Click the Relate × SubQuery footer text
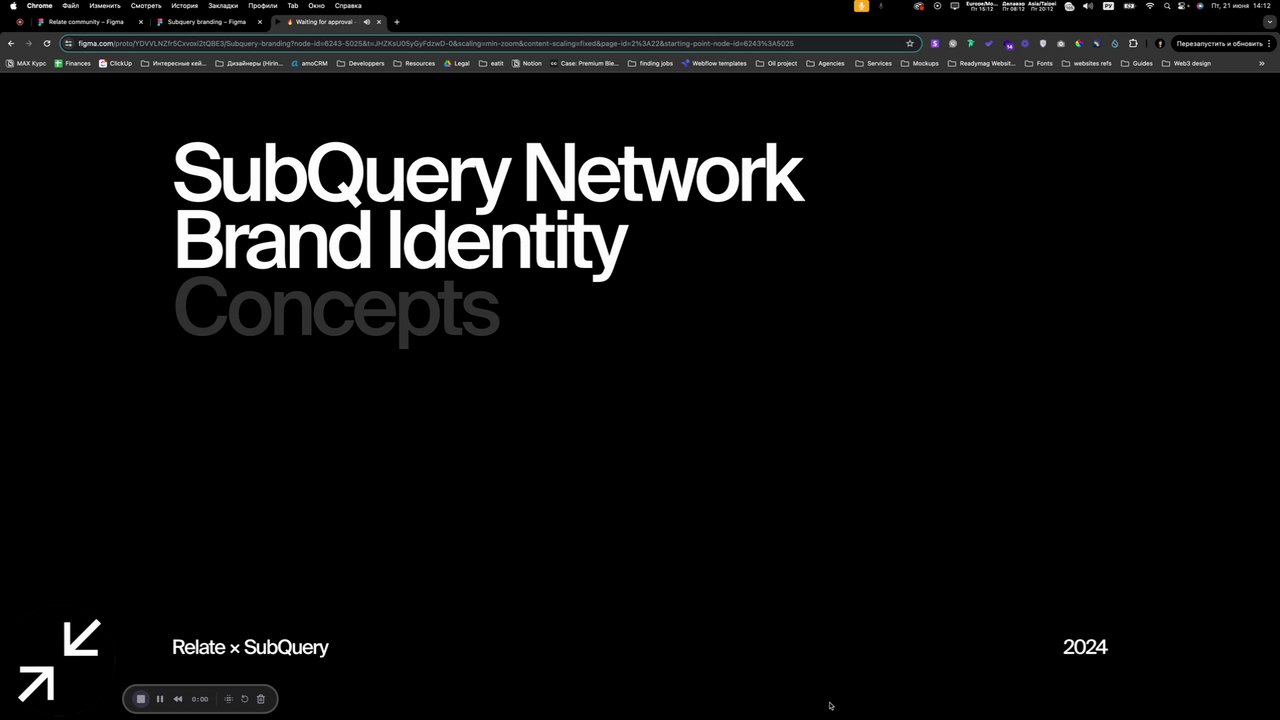This screenshot has width=1280, height=720. [250, 647]
